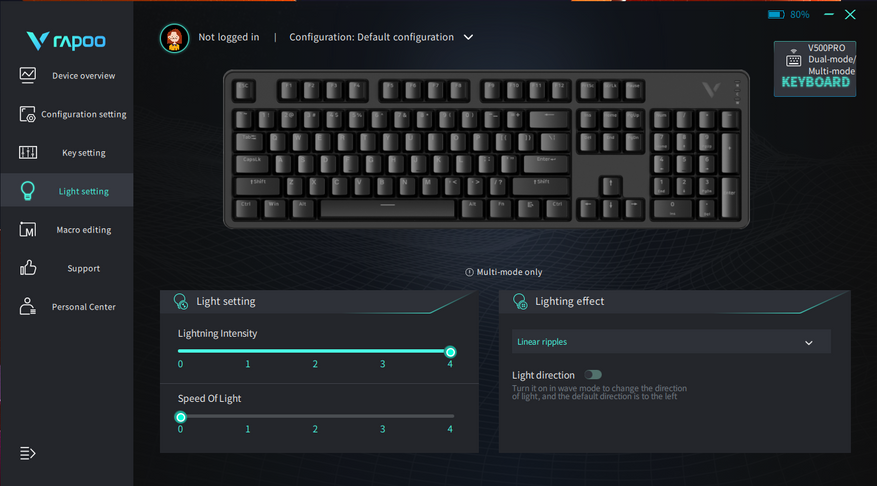Click the battery status indicator
The image size is (877, 486).
(x=788, y=15)
